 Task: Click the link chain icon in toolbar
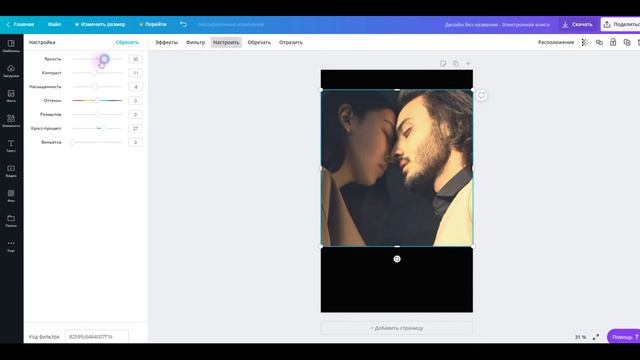(x=599, y=42)
